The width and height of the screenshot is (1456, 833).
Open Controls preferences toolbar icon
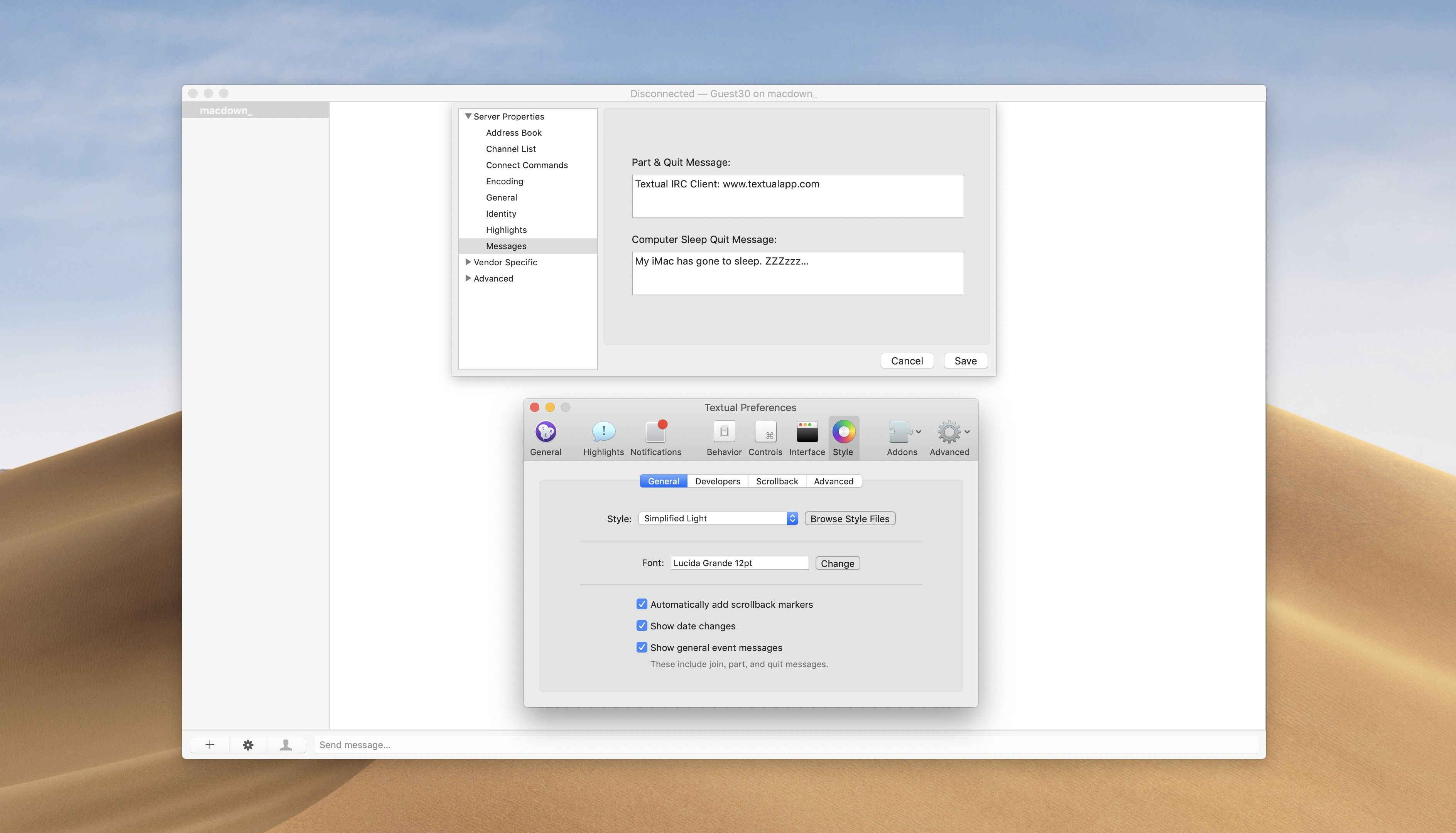point(765,438)
